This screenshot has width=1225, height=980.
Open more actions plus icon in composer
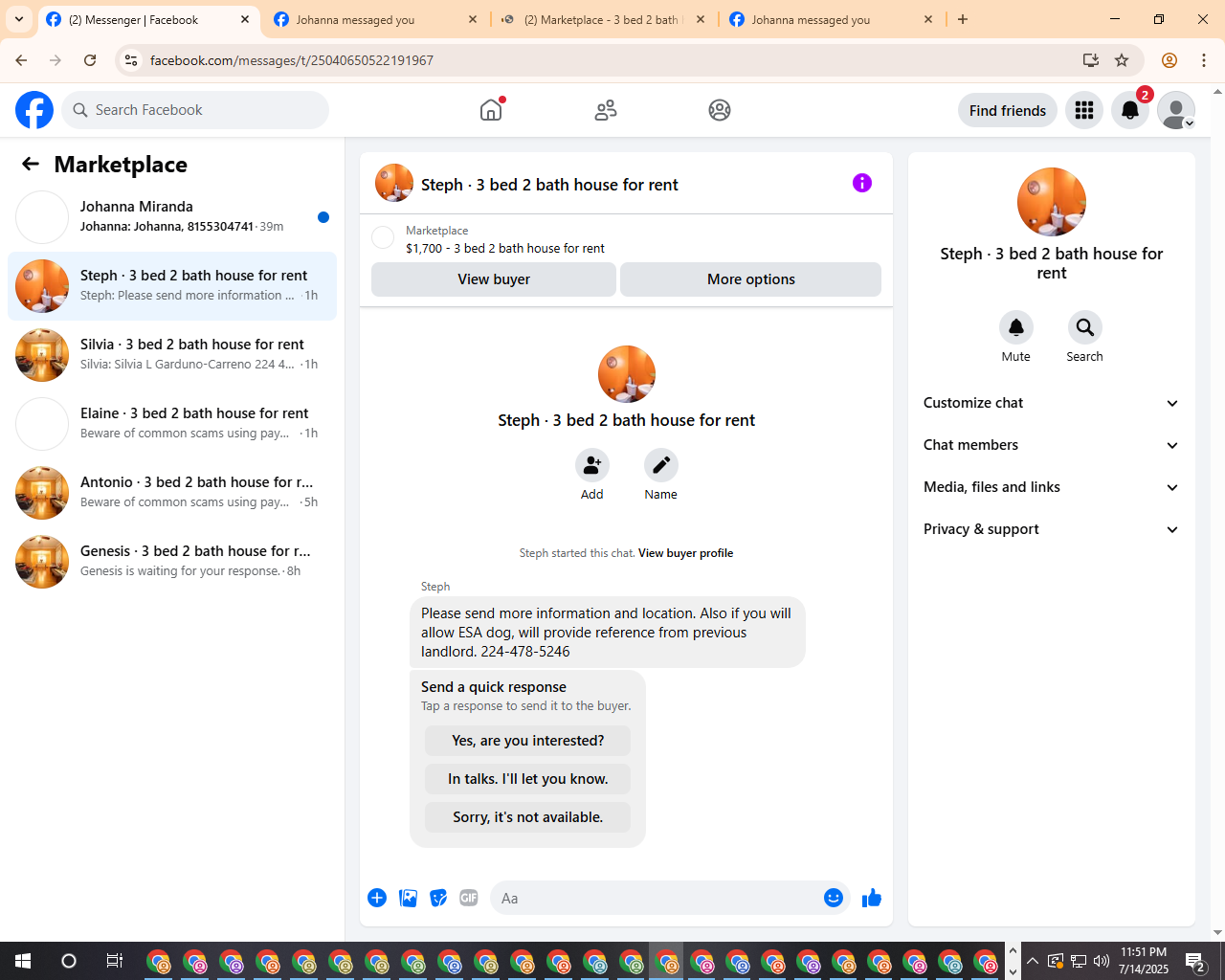377,898
